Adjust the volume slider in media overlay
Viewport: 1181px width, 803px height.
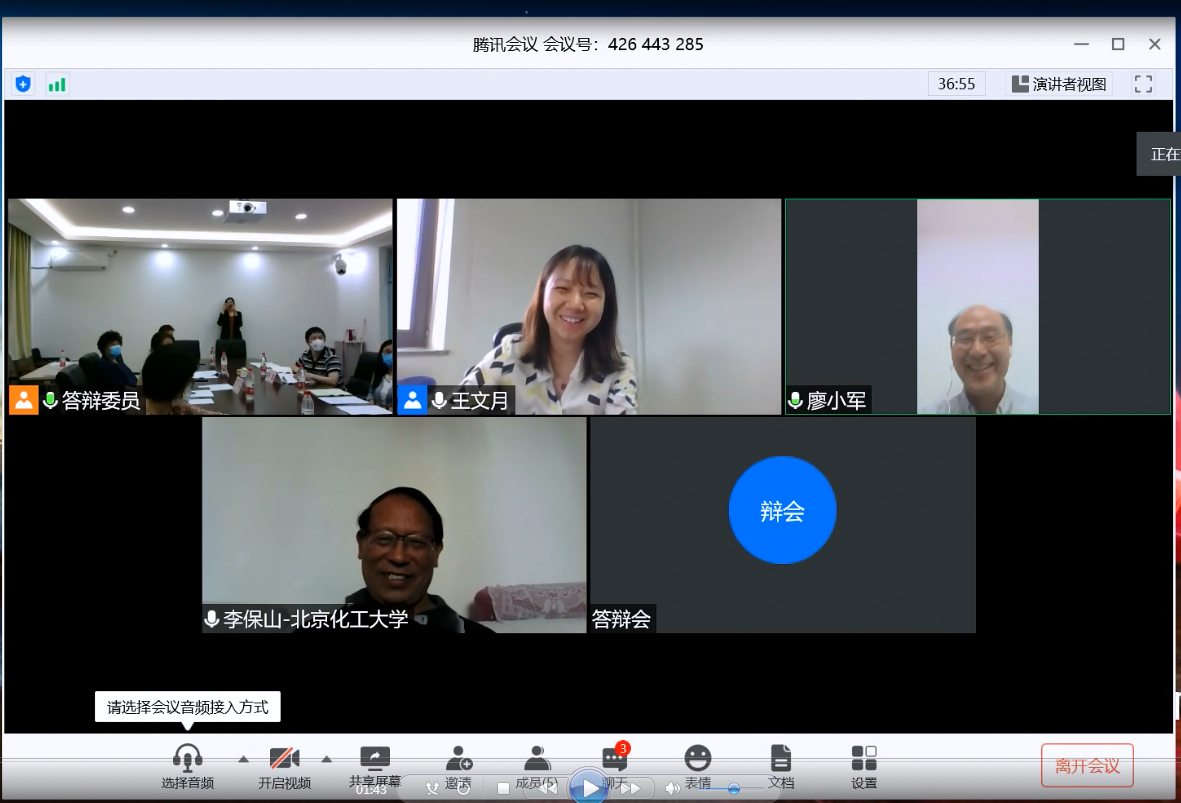[x=733, y=789]
